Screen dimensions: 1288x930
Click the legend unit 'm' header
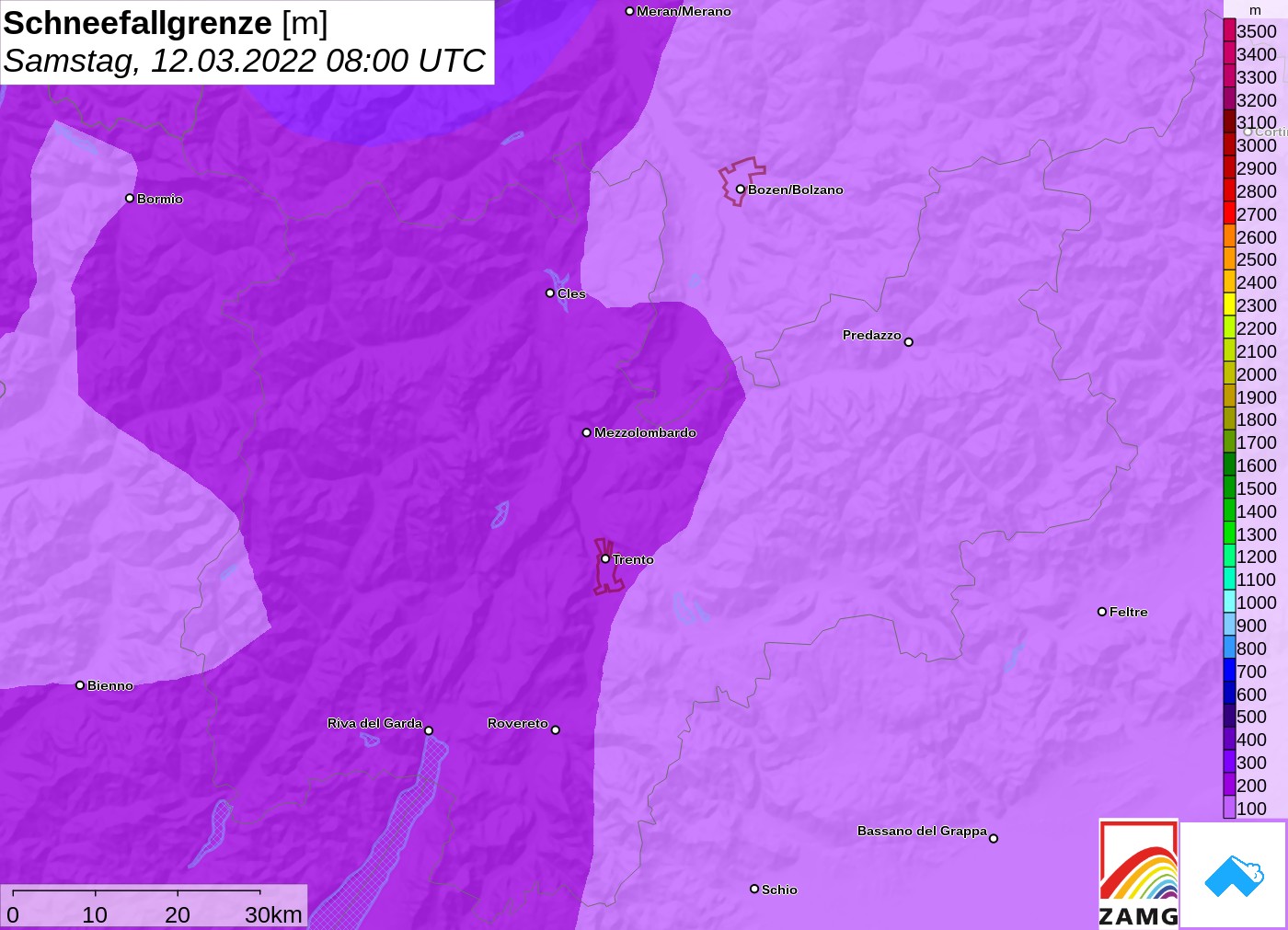pos(1255,10)
